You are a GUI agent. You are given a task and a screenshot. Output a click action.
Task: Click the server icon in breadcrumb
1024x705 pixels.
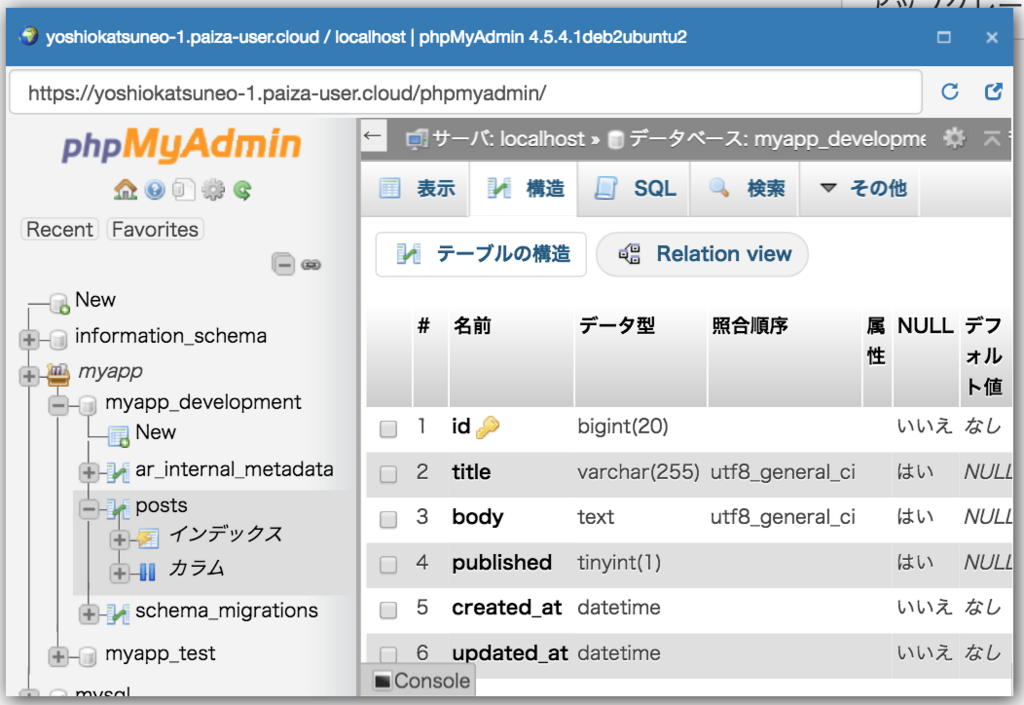(417, 139)
